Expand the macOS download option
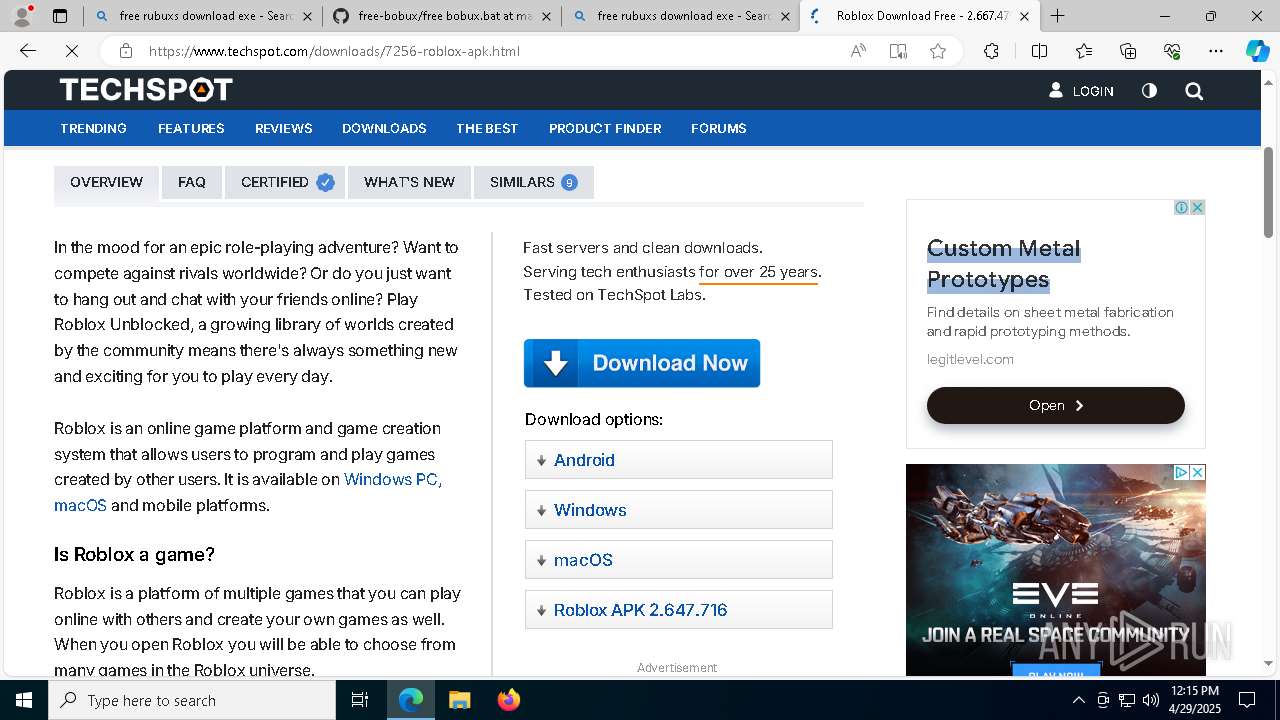The width and height of the screenshot is (1280, 720). 678,560
